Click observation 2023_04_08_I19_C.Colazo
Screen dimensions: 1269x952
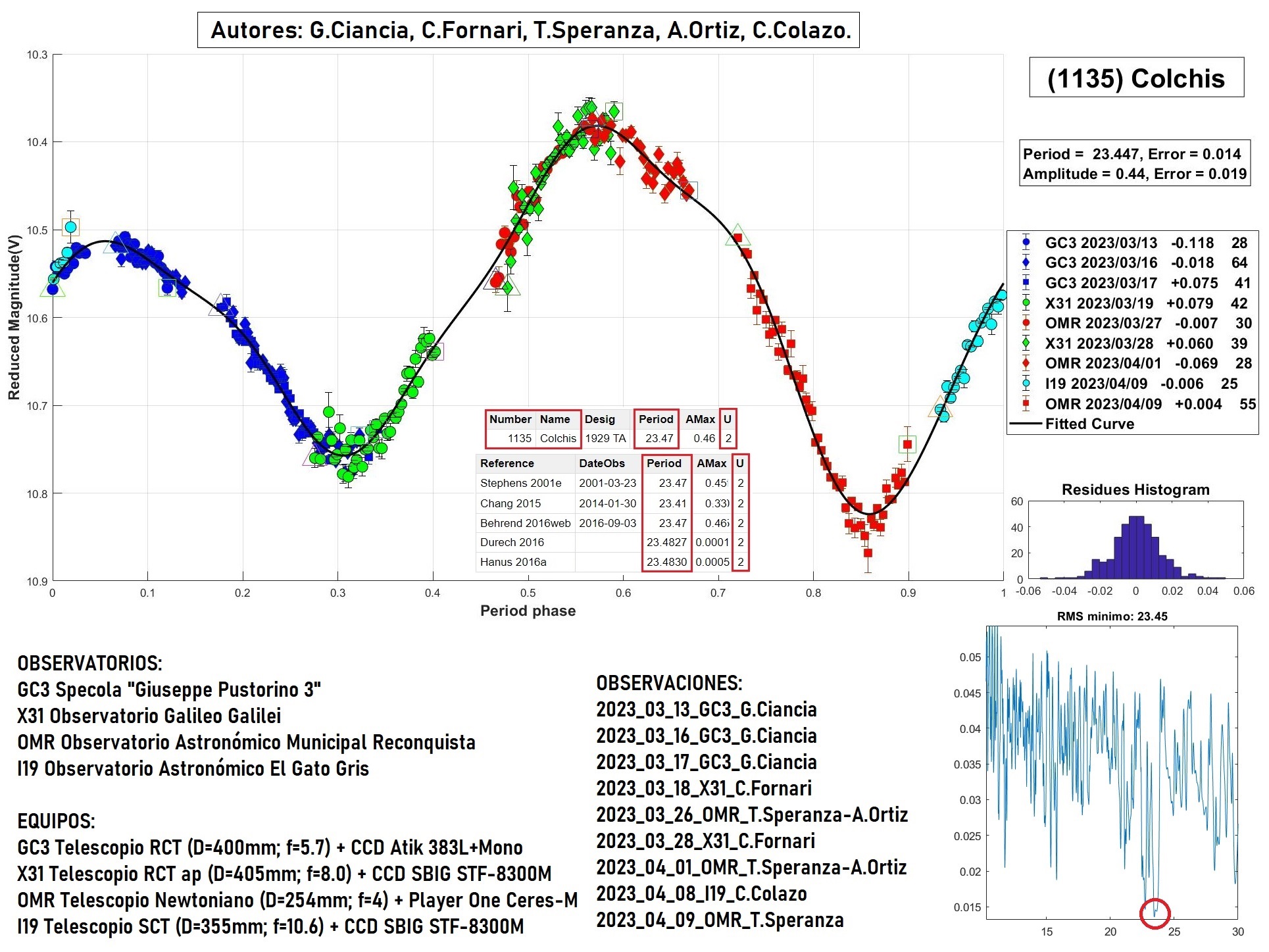coord(701,893)
